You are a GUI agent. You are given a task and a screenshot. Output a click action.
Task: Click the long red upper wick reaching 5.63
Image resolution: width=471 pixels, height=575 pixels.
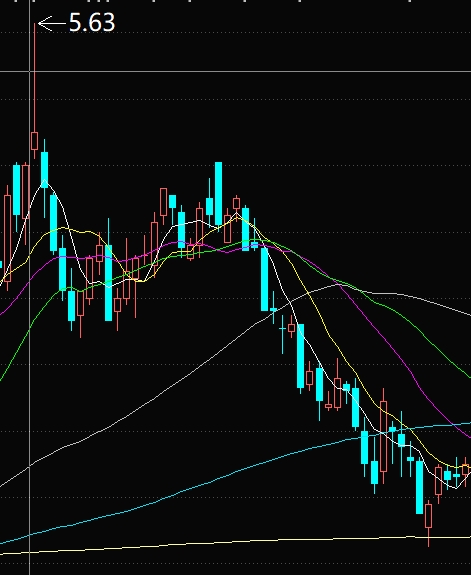click(34, 78)
